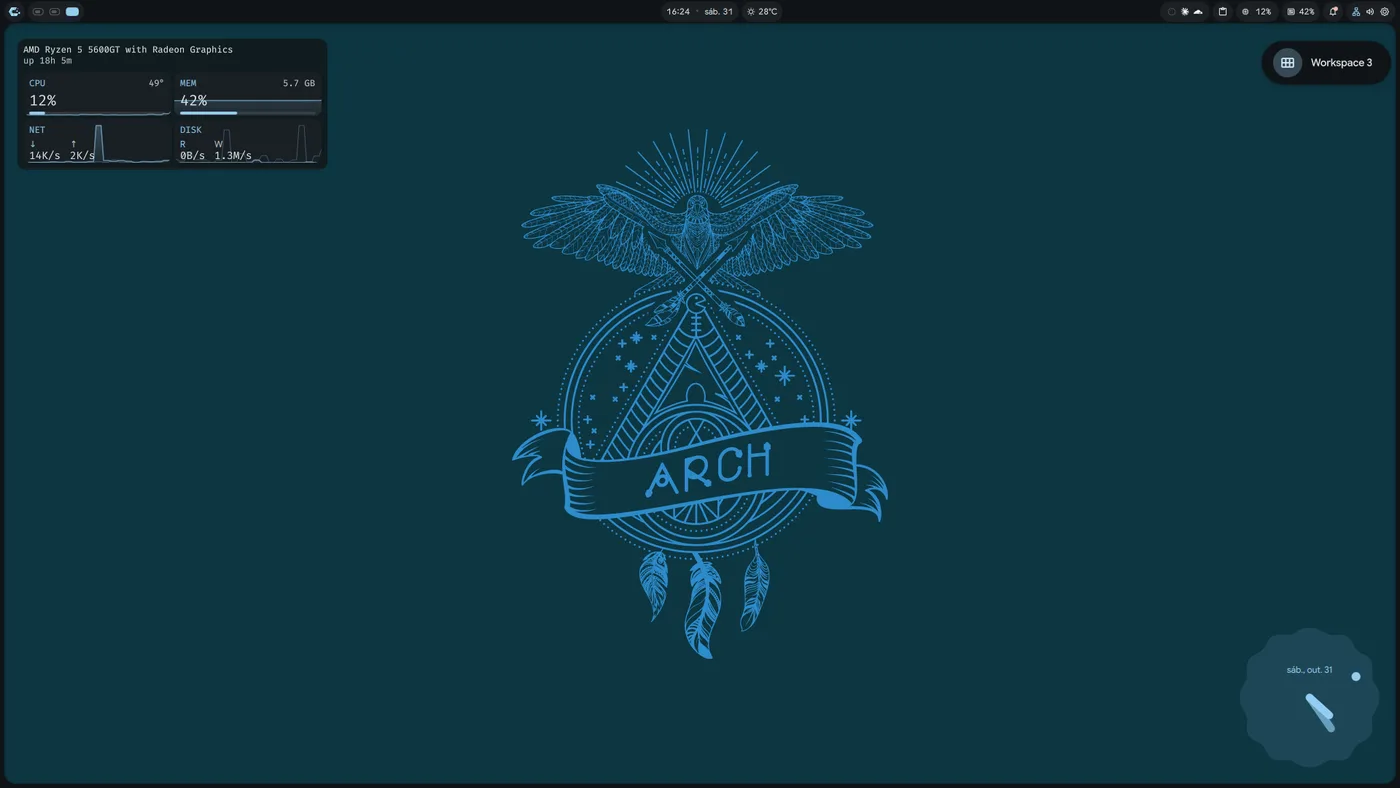Click the 0B/s disk read rate
Screen dimensions: 1400x788
192,156
